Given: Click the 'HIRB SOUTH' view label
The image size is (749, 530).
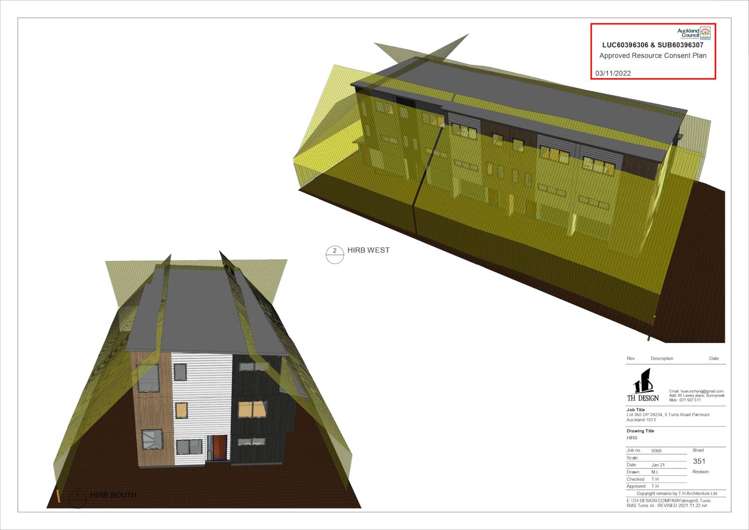Looking at the screenshot, I should pos(113,495).
